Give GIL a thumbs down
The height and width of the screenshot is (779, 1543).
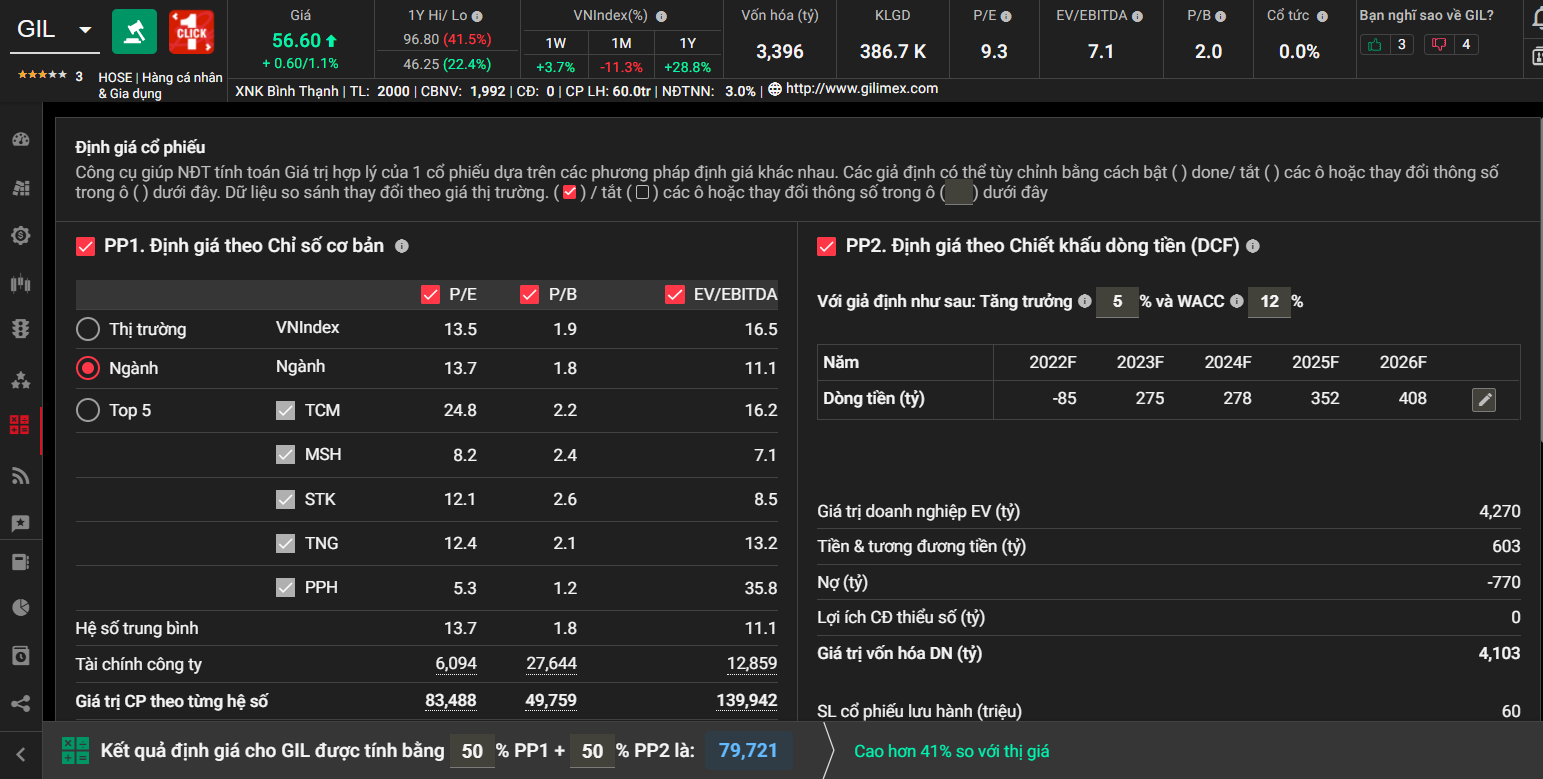(1439, 44)
